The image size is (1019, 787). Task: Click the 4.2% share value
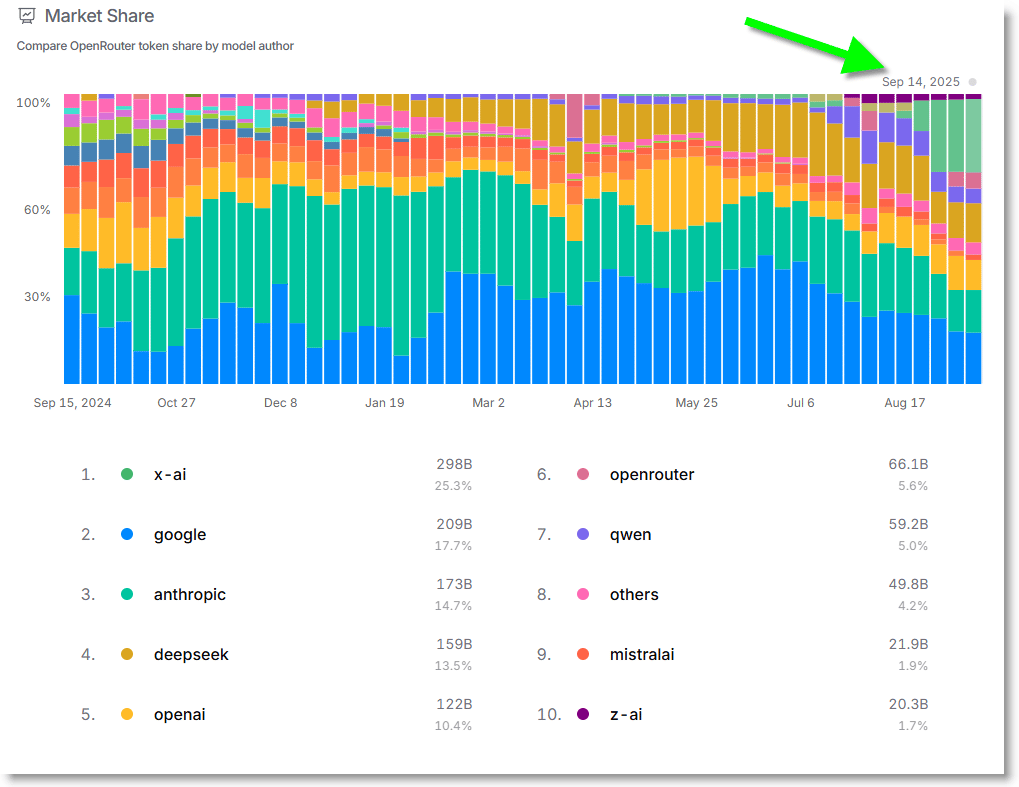coord(913,606)
